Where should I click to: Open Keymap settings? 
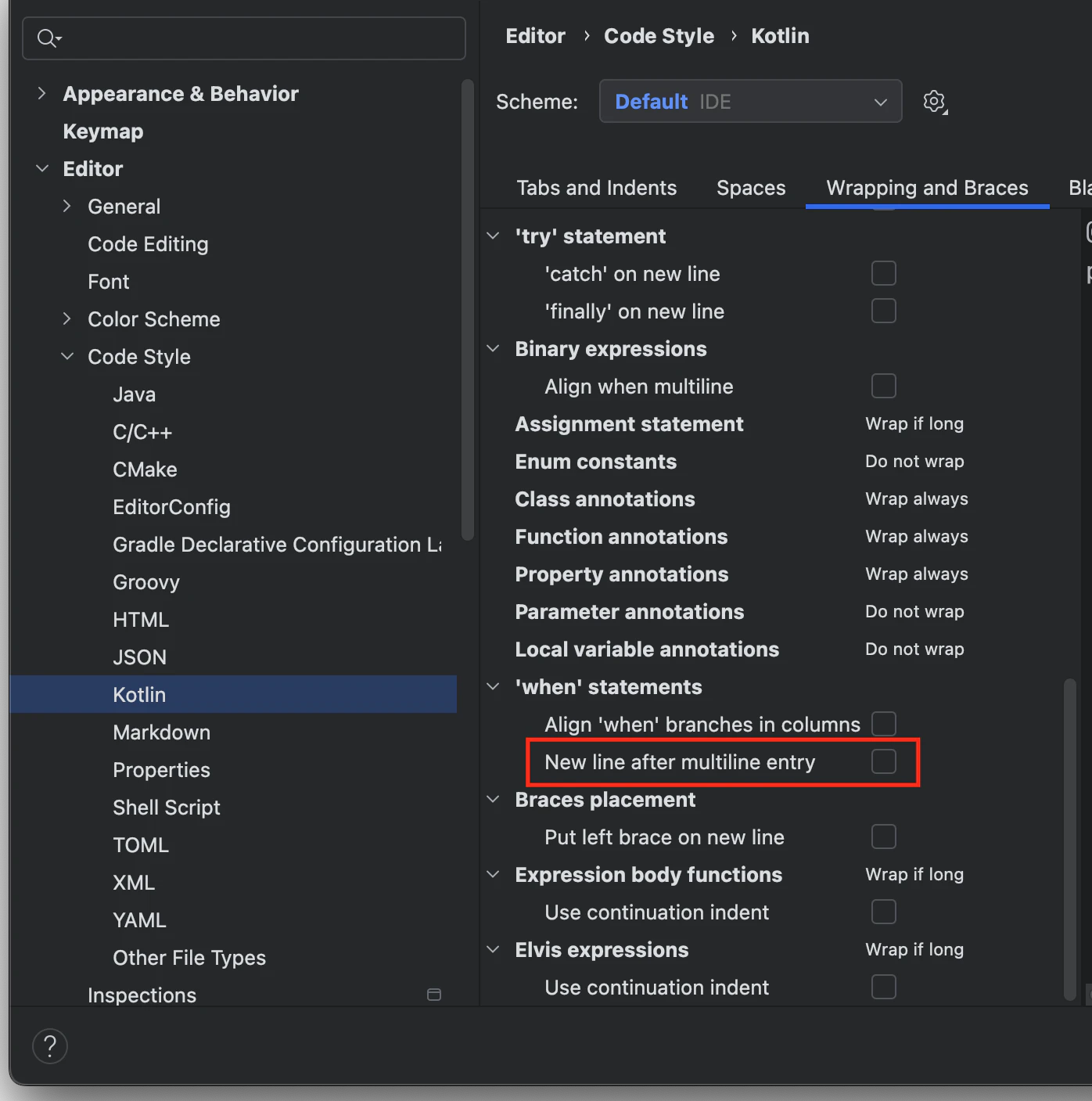(x=103, y=131)
